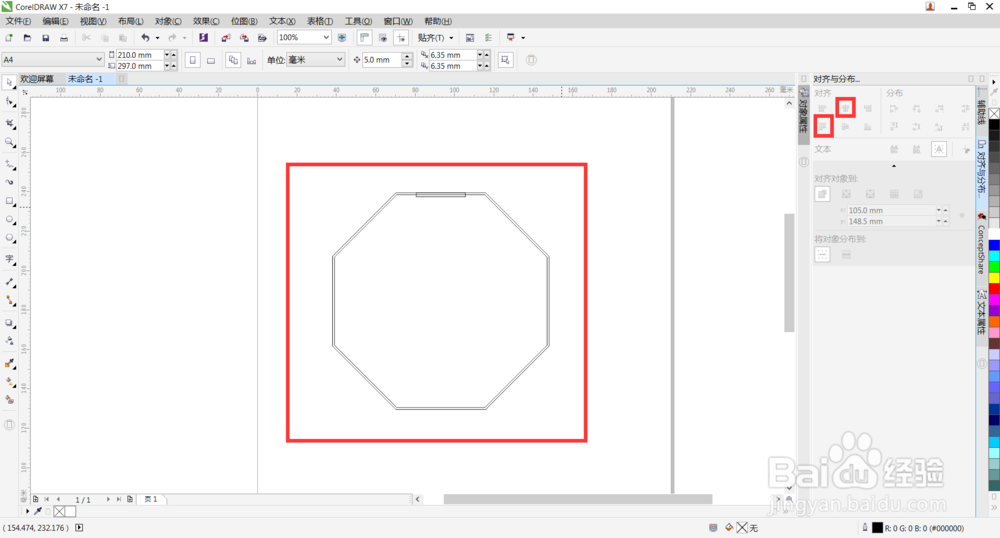Click the 页 1 page tab
The width and height of the screenshot is (1000, 538).
(152, 499)
